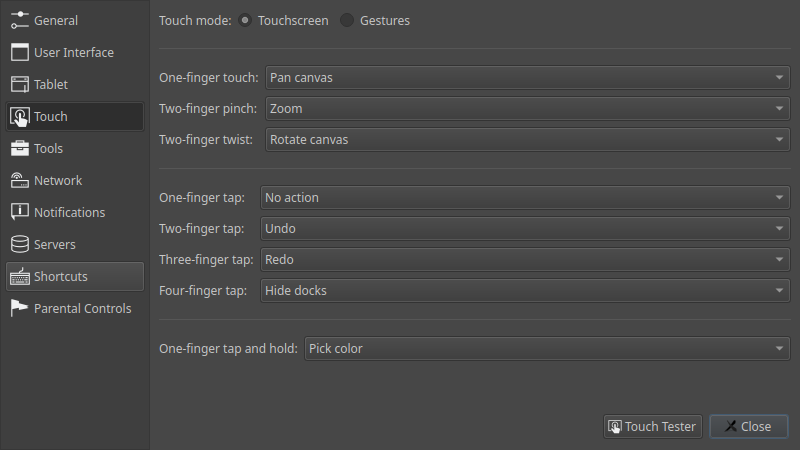Click the Tools toolbox icon
This screenshot has width=800, height=450.
pyautogui.click(x=19, y=148)
